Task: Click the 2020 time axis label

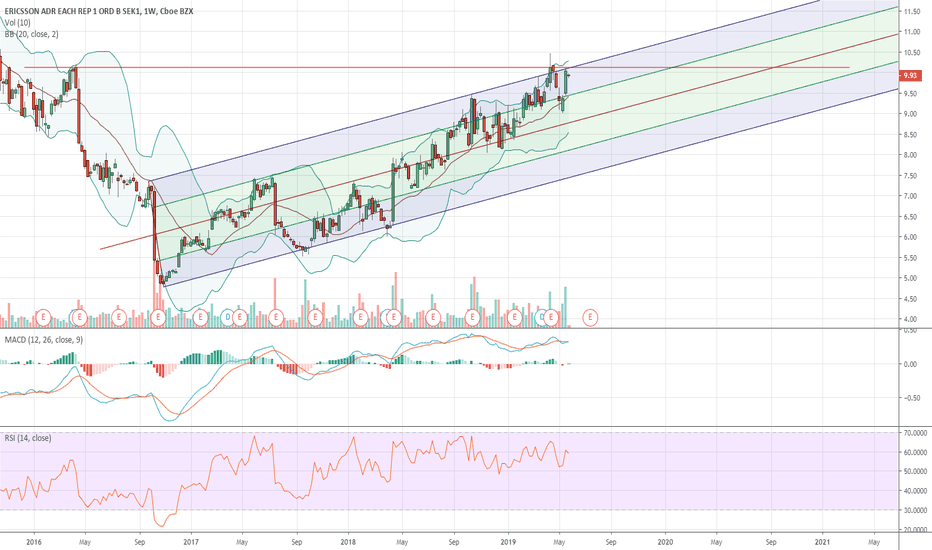Action: pyautogui.click(x=665, y=542)
